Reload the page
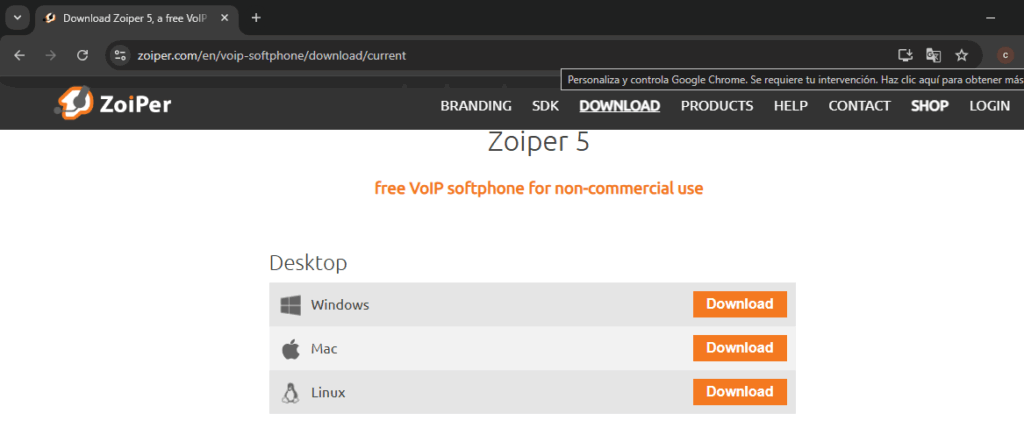 point(82,55)
